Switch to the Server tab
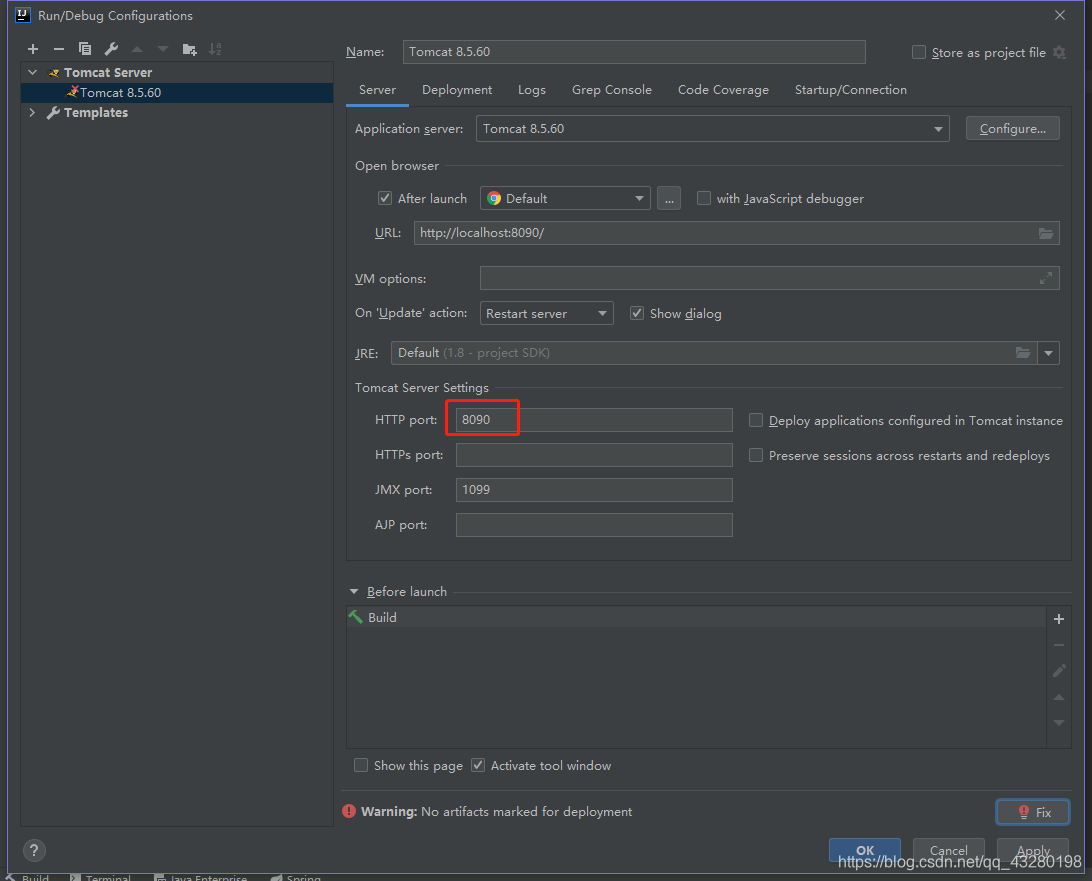The width and height of the screenshot is (1092, 881). pos(377,90)
